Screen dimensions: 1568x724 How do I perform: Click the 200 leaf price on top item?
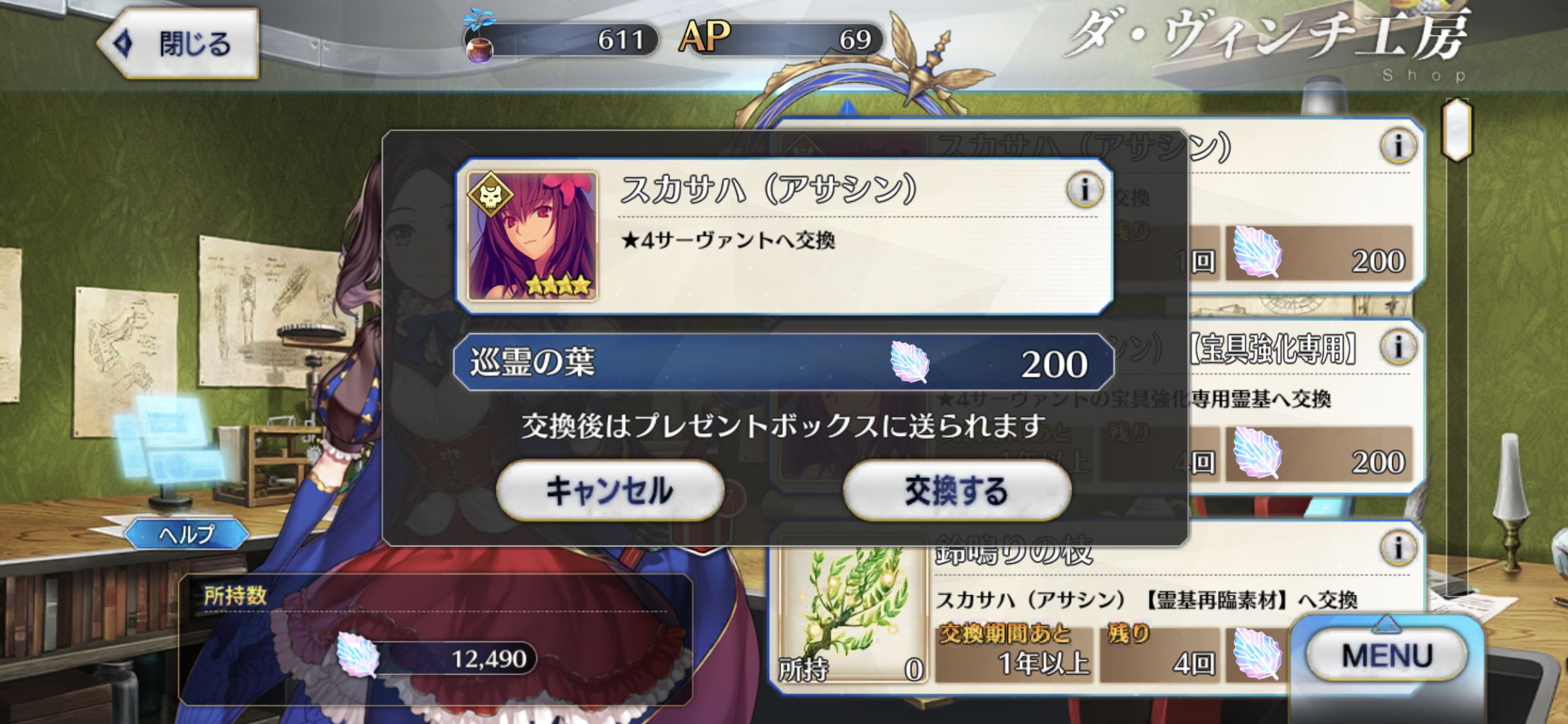pyautogui.click(x=1320, y=253)
